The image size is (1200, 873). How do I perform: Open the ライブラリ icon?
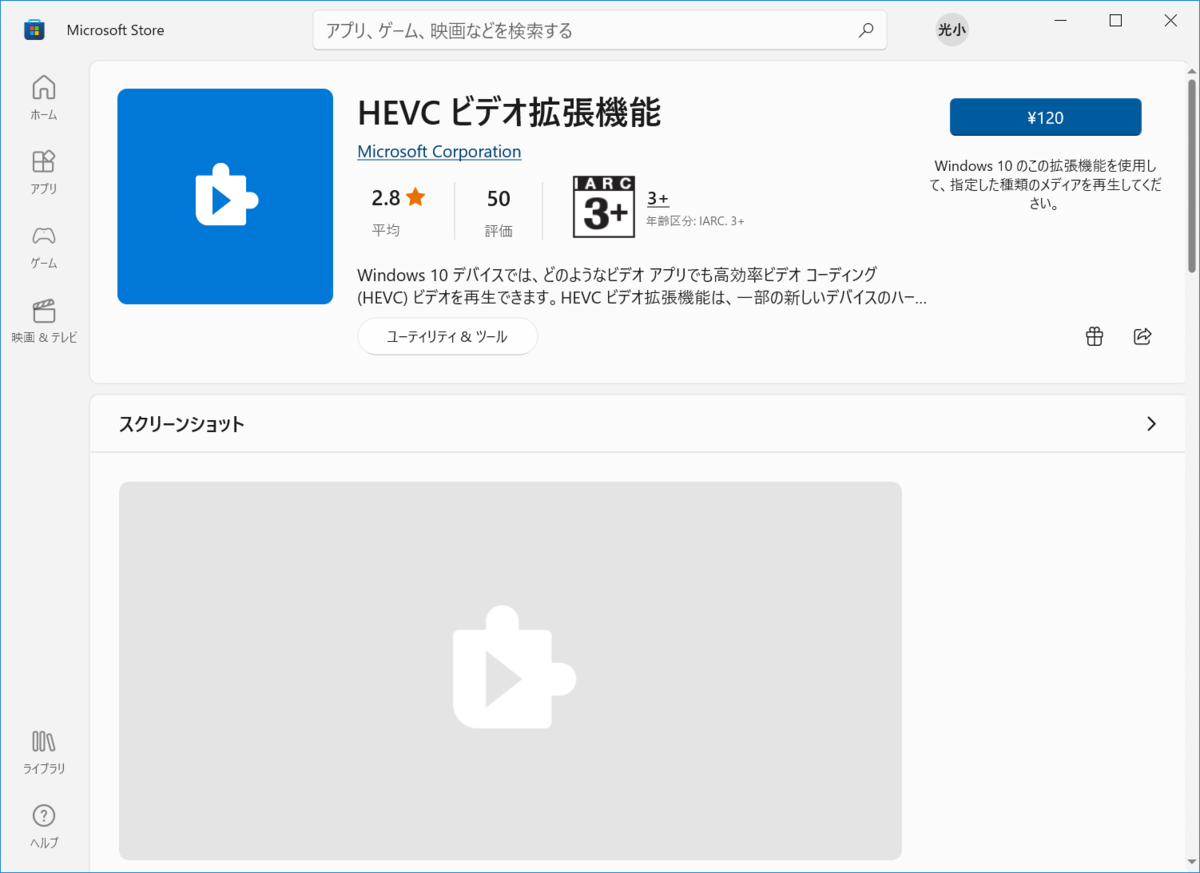tap(43, 753)
